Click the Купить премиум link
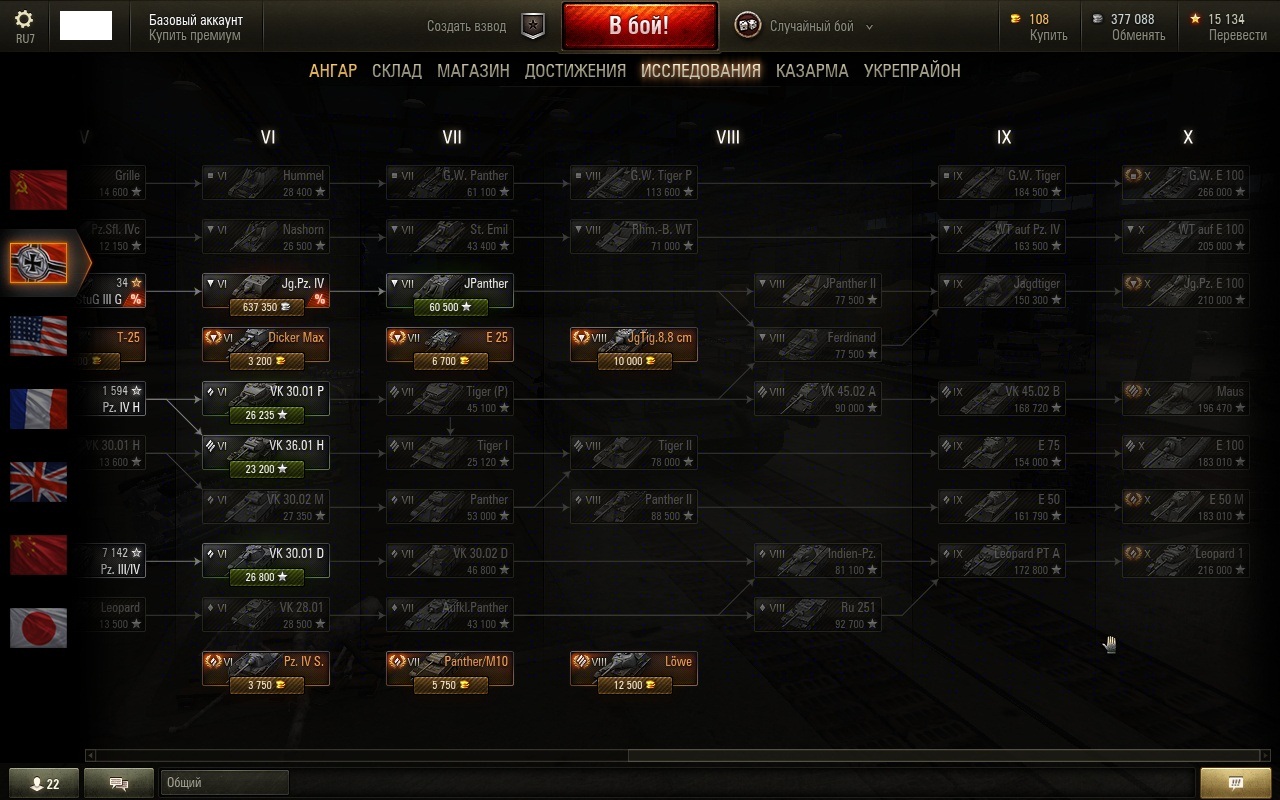Screen dimensions: 1280x800 195,36
